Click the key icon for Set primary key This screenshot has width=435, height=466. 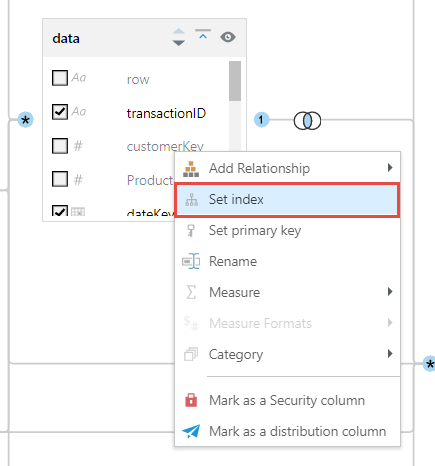tap(191, 230)
